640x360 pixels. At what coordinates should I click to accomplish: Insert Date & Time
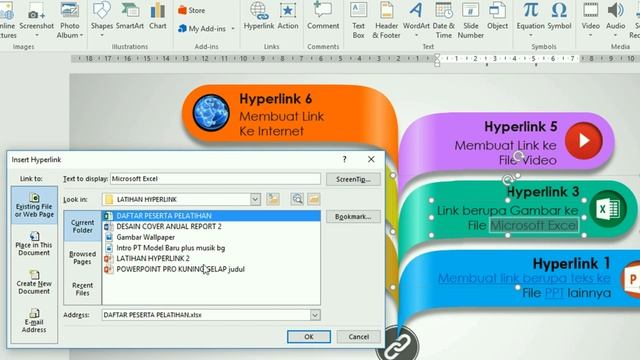click(x=444, y=20)
